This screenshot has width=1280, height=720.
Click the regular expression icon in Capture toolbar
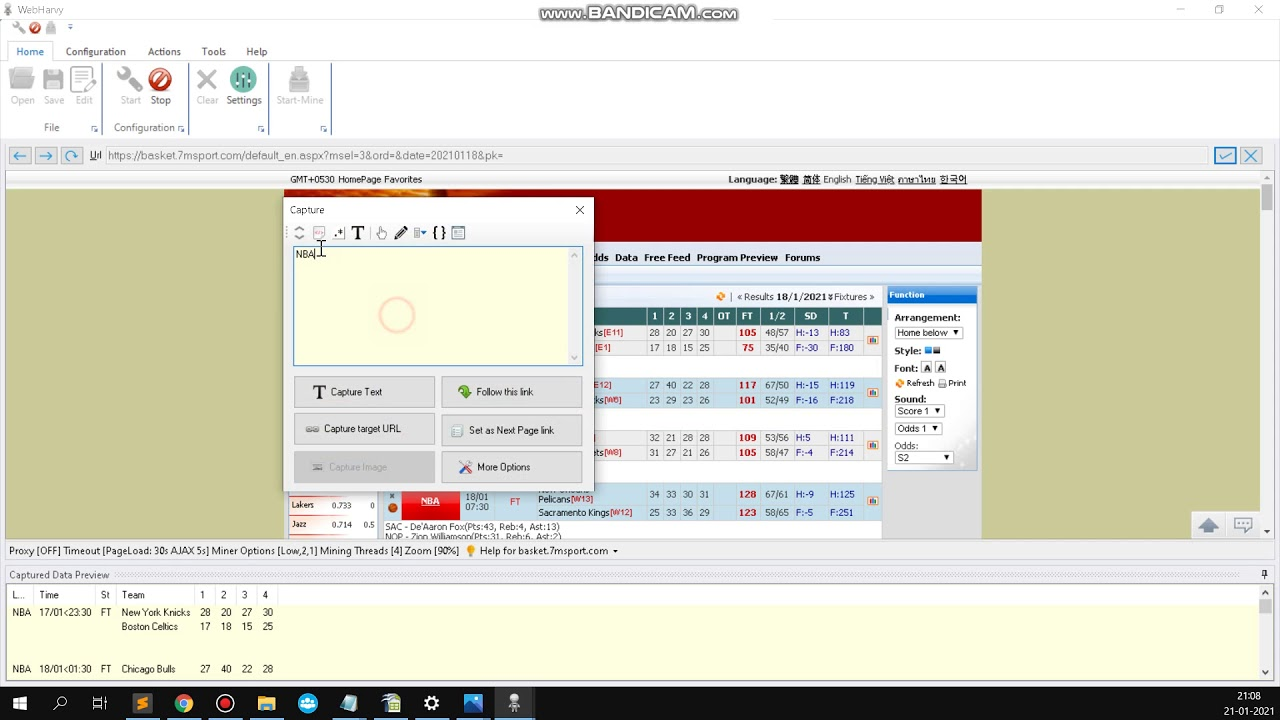[339, 233]
